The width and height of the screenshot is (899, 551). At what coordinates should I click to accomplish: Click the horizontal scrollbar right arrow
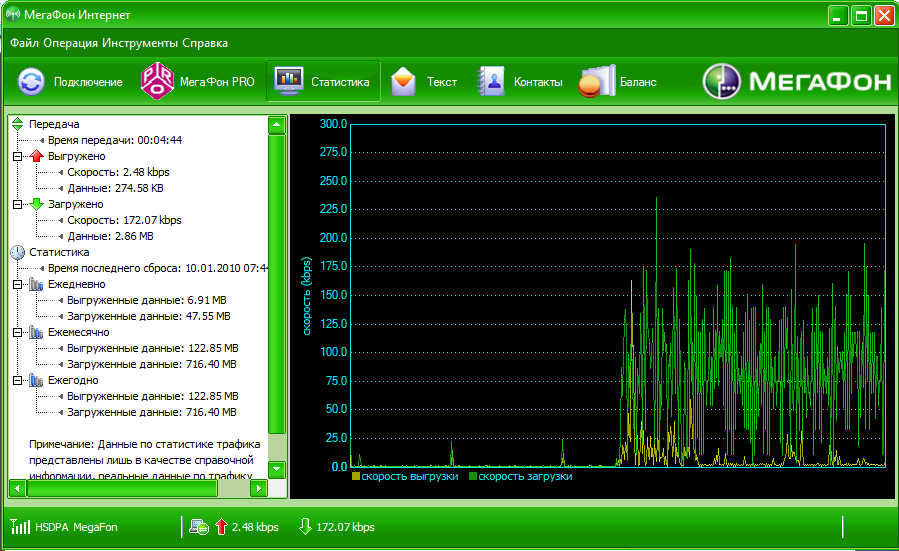point(259,489)
